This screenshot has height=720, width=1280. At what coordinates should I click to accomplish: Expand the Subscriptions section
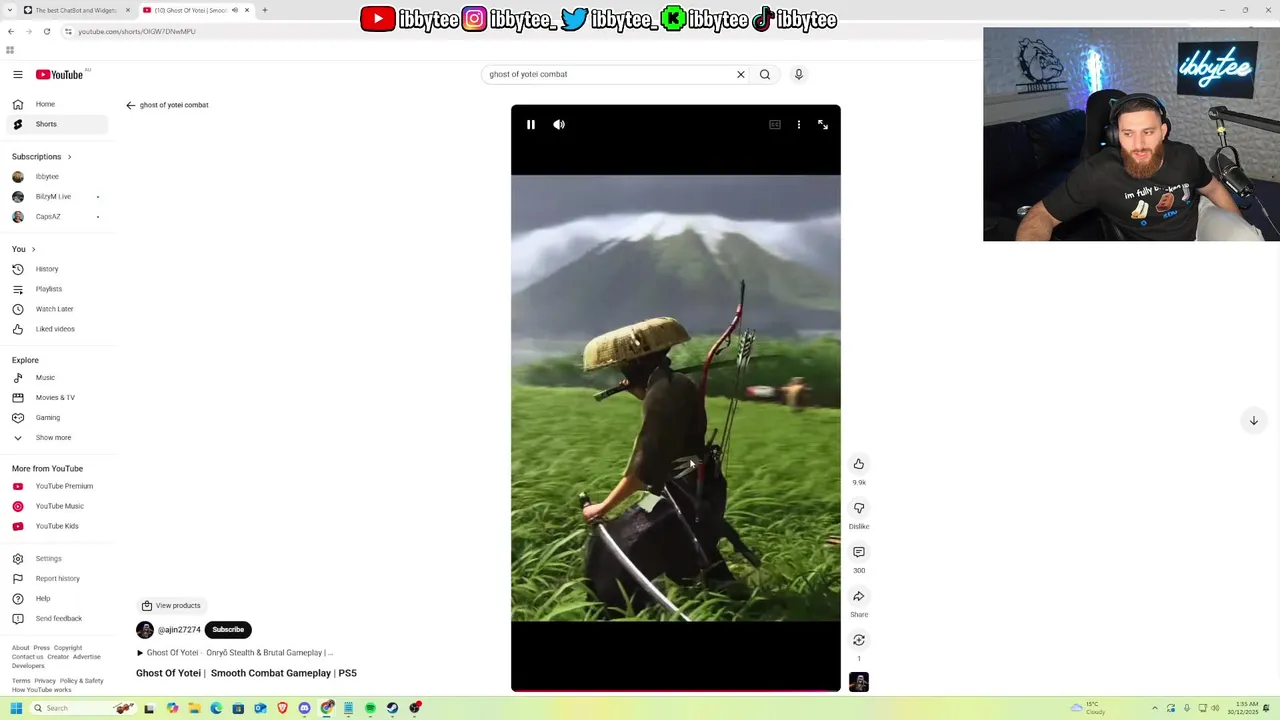(42, 156)
